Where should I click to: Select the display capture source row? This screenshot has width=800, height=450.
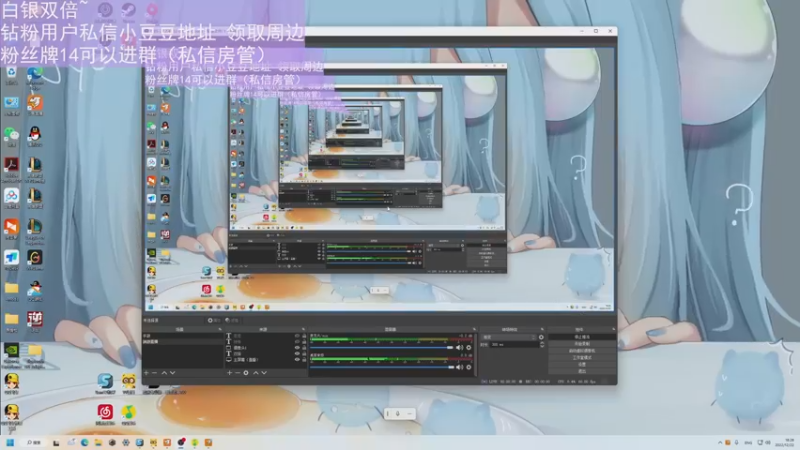[x=266, y=360]
